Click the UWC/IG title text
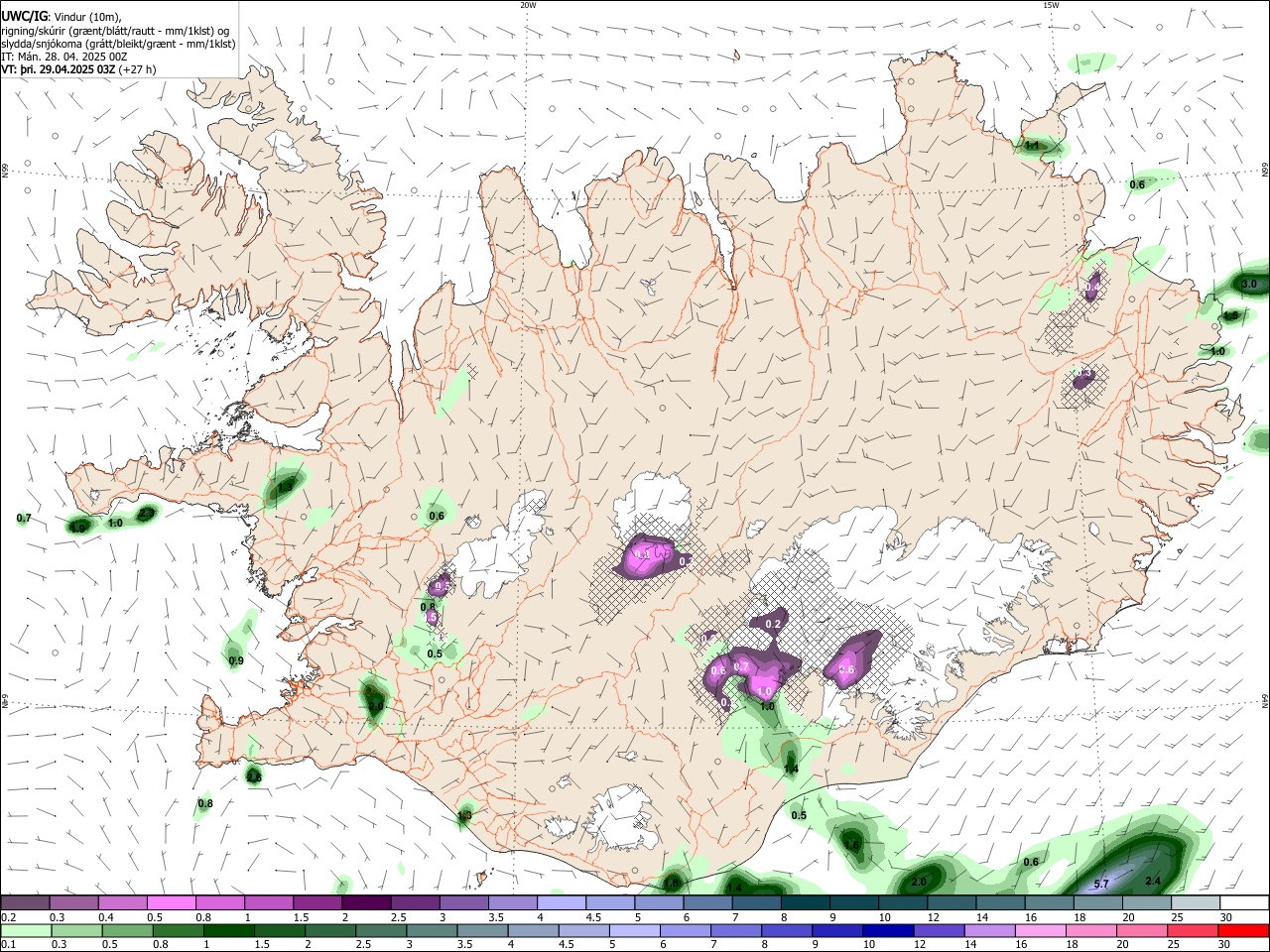Image resolution: width=1270 pixels, height=952 pixels. point(24,16)
